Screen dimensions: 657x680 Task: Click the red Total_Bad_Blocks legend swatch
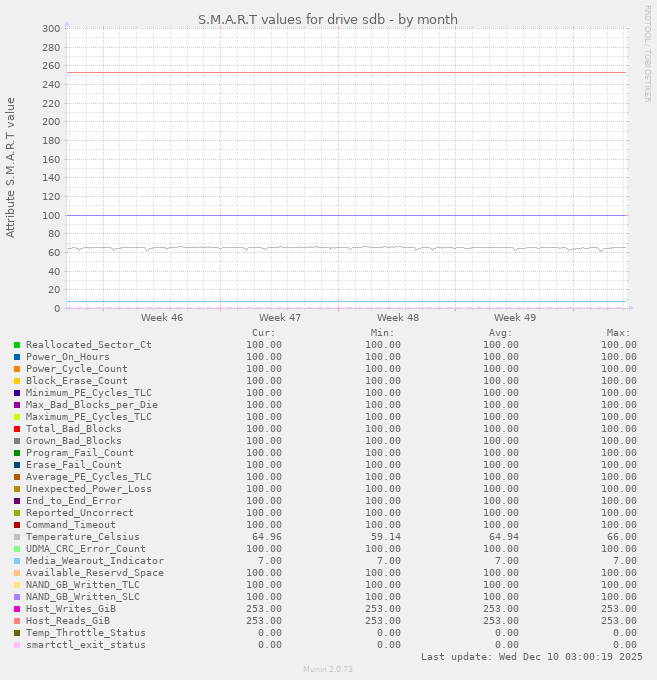[x=17, y=429]
